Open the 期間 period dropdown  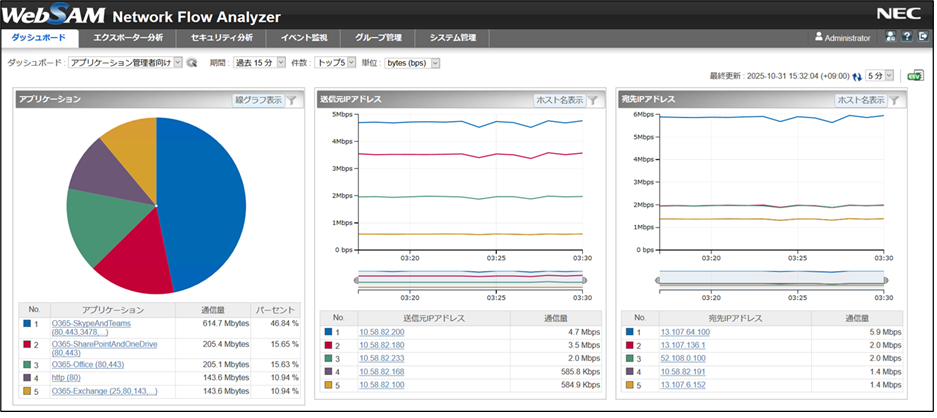click(258, 63)
